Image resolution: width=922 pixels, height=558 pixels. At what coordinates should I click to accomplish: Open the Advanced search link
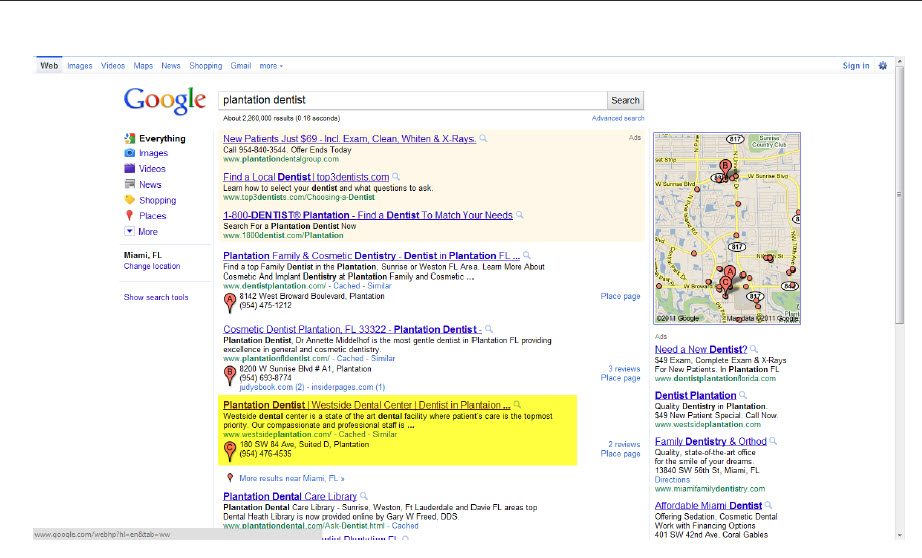pos(617,118)
